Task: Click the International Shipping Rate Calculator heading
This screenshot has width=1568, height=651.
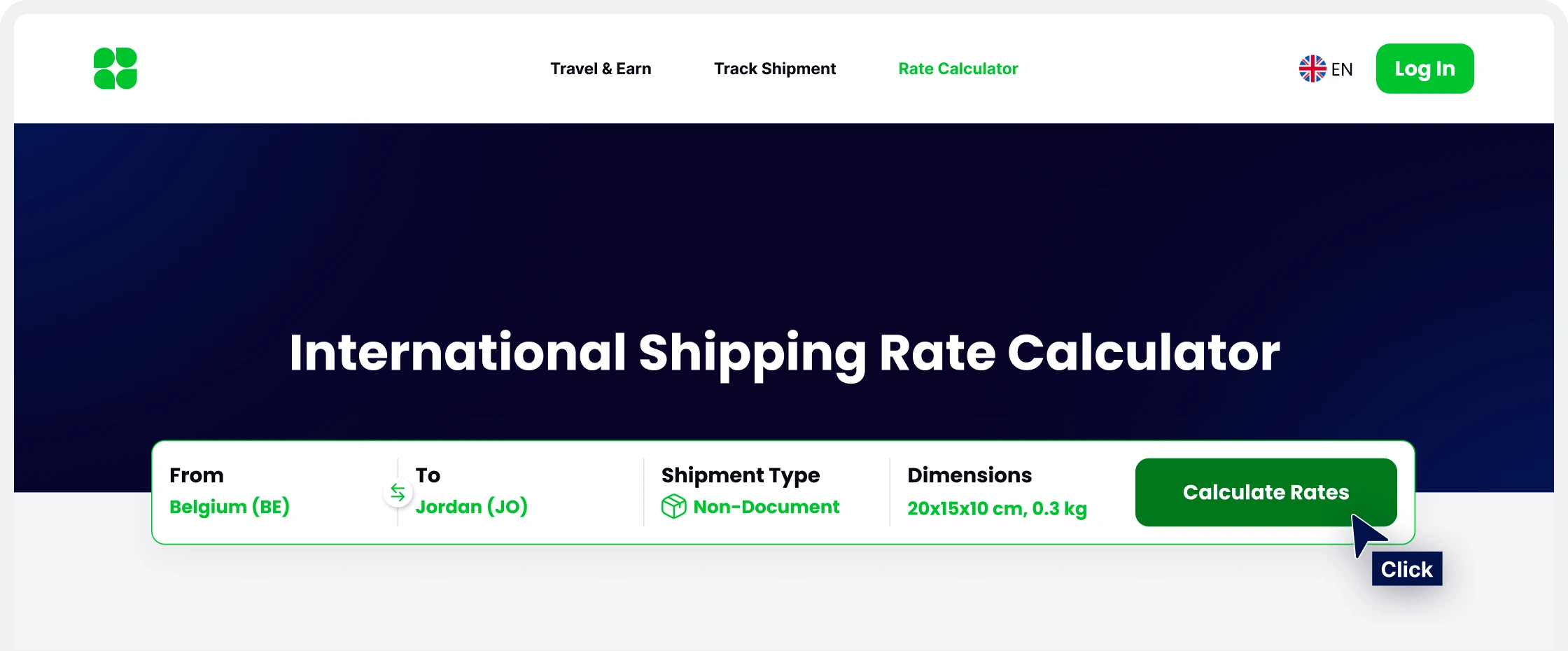Action: coord(784,352)
